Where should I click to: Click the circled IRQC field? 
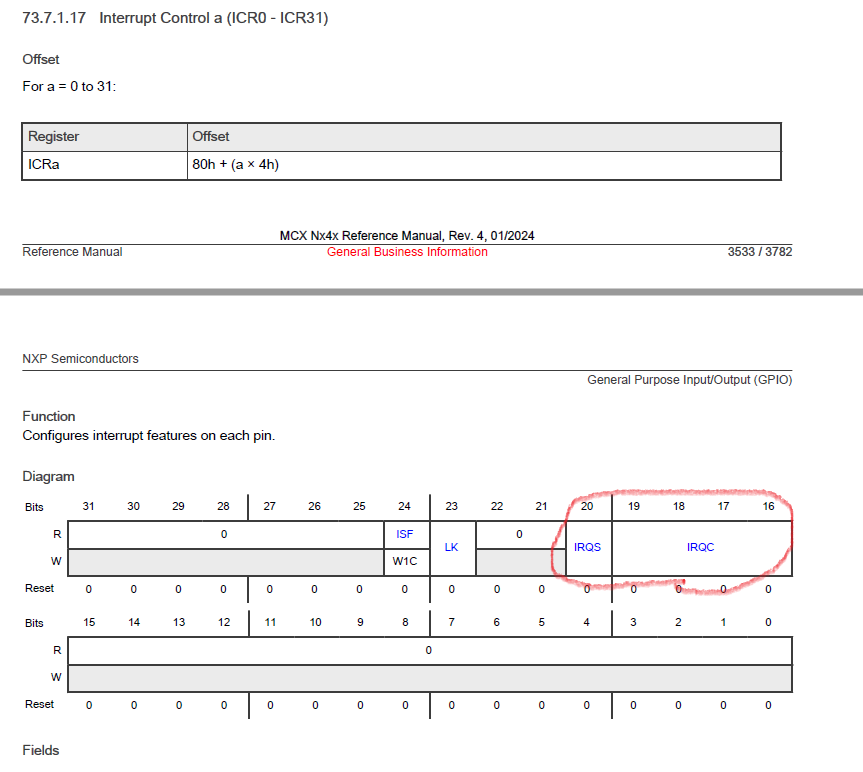699,547
